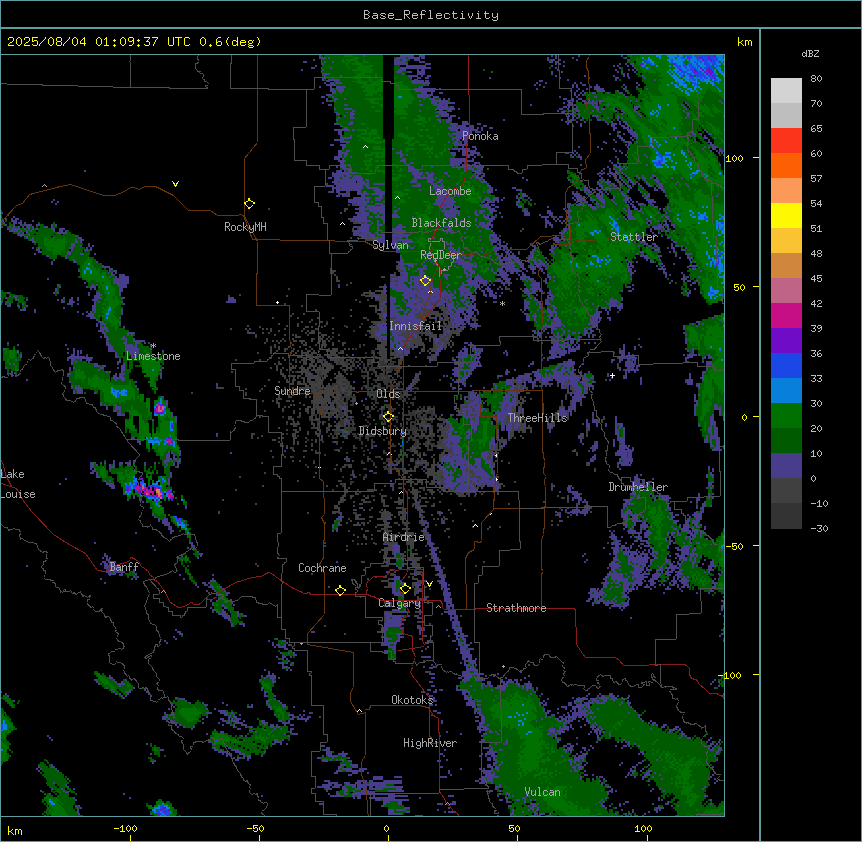Click the Sylvan label
862x842 pixels.
pos(390,245)
